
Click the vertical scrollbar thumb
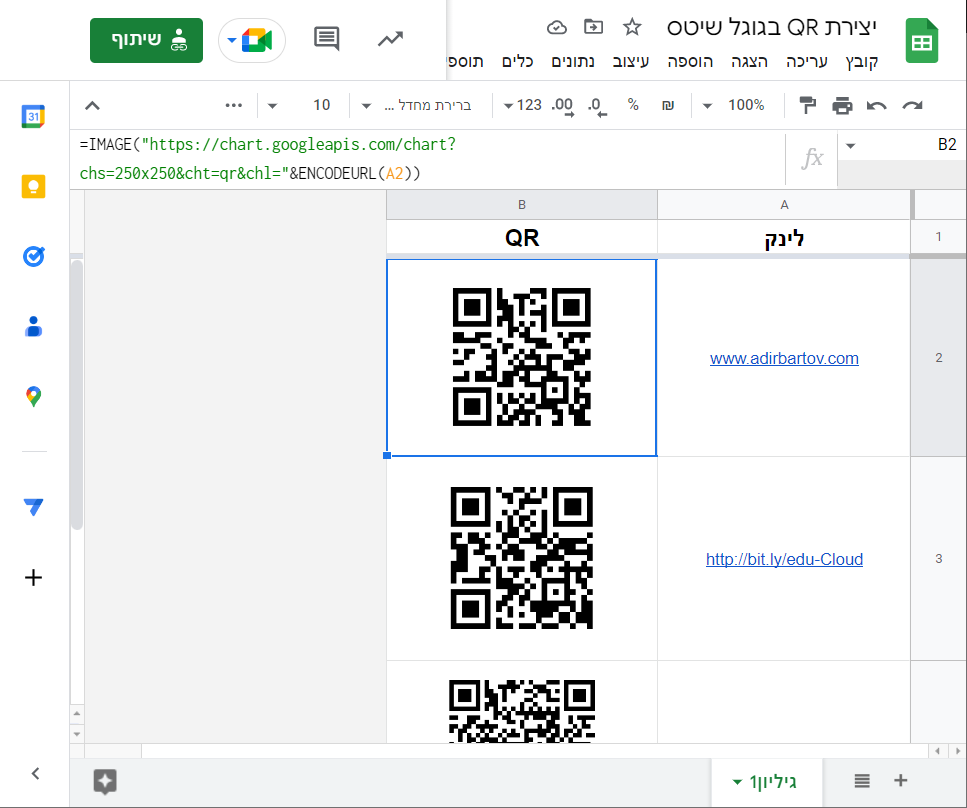click(x=76, y=395)
